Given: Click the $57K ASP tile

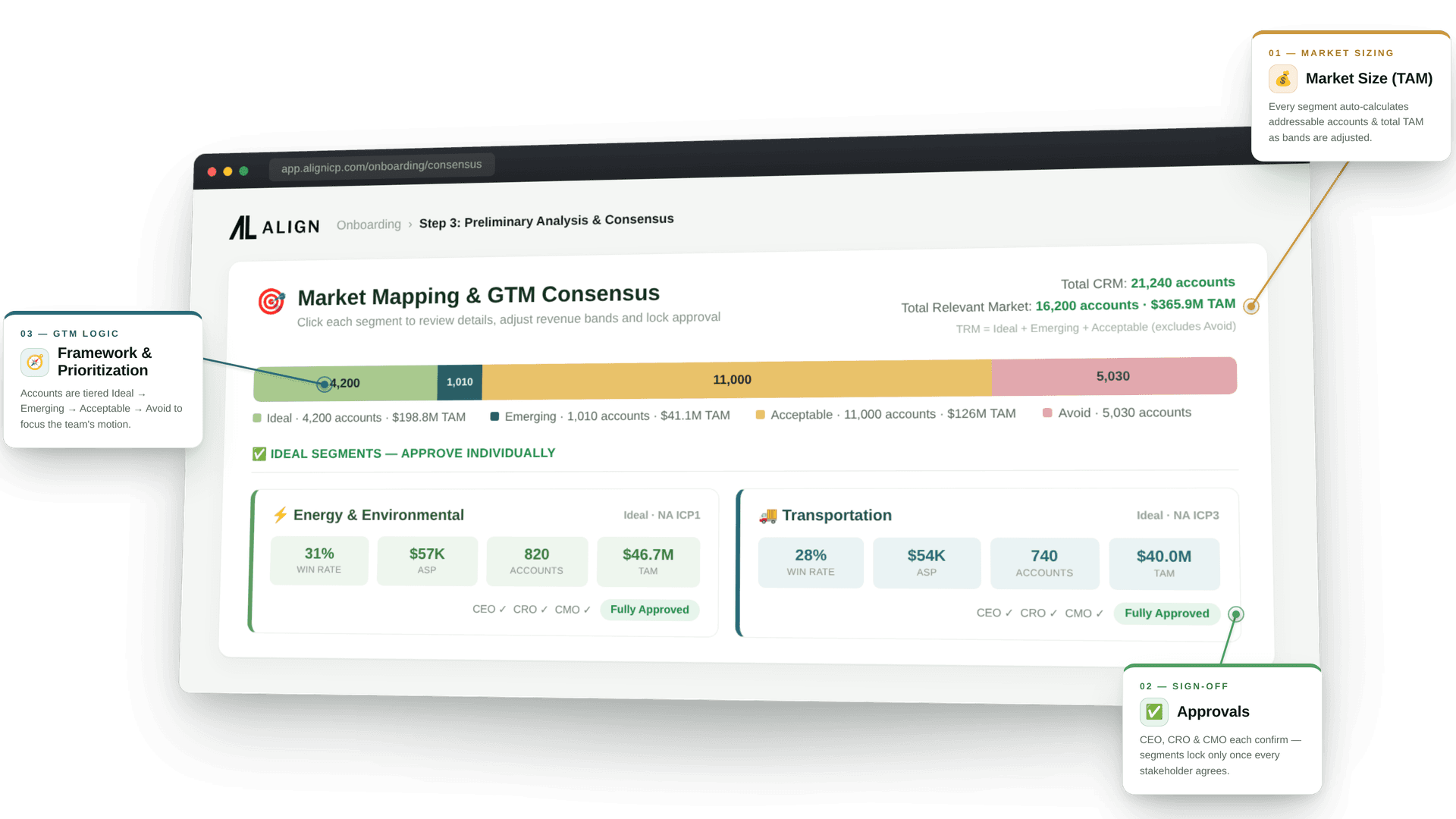Looking at the screenshot, I should [427, 561].
